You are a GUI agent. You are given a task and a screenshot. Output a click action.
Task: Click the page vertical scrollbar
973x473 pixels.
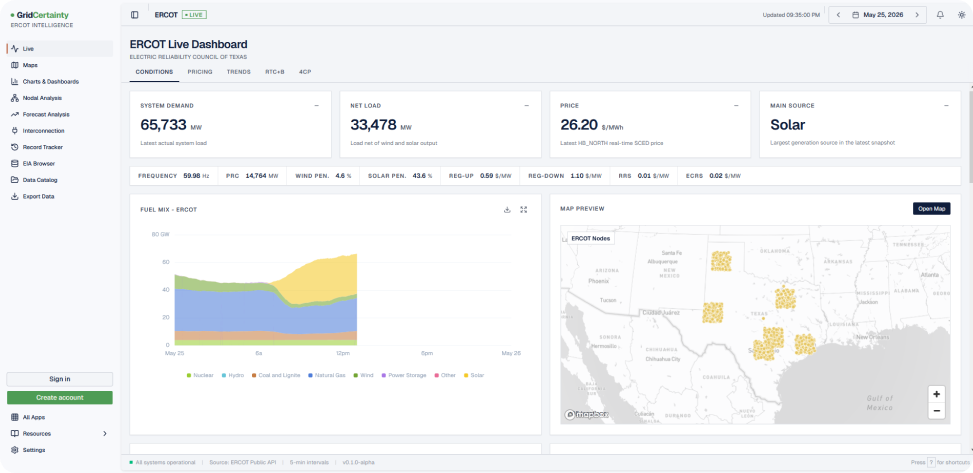point(970,137)
